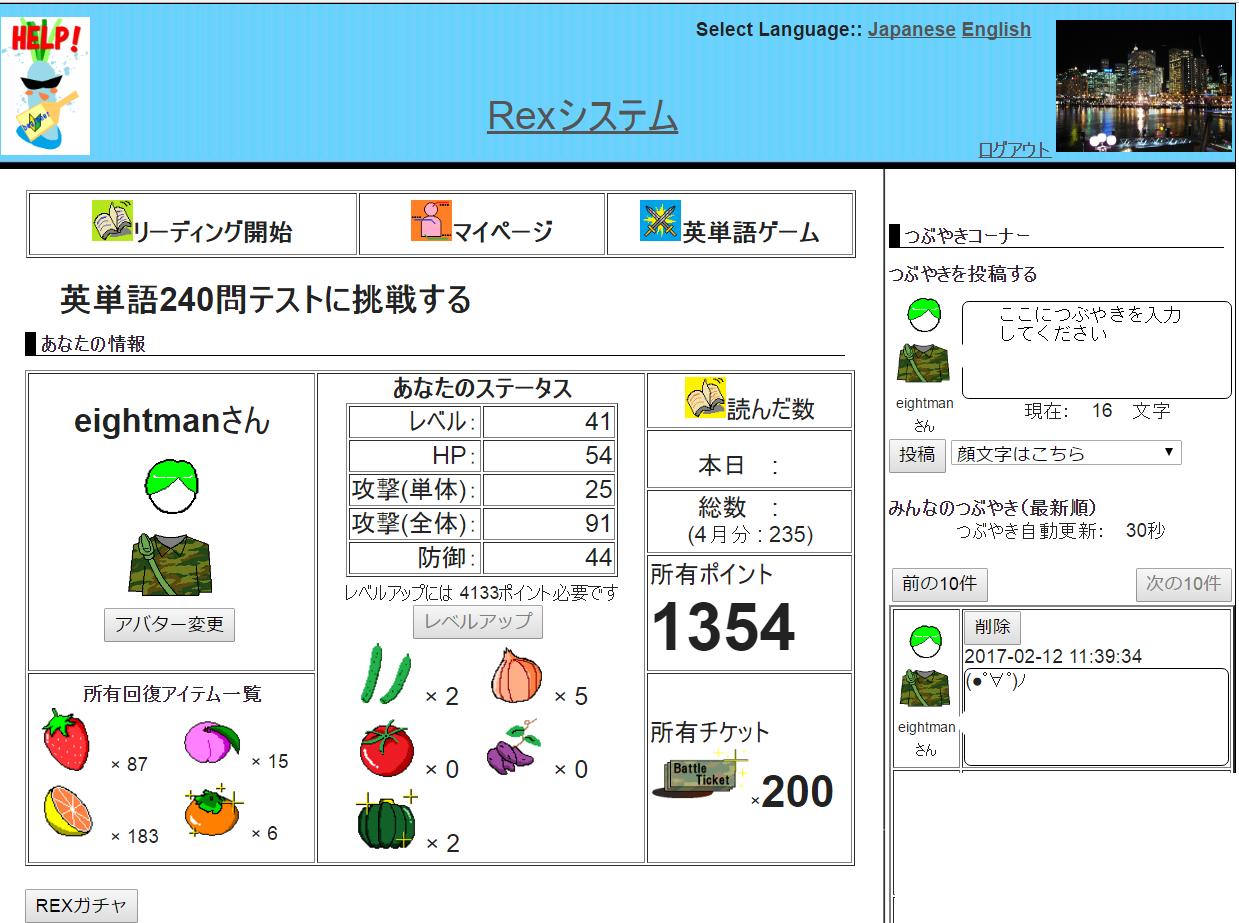Open the リーディング開始 tab
Image resolution: width=1239 pixels, height=923 pixels.
[193, 224]
